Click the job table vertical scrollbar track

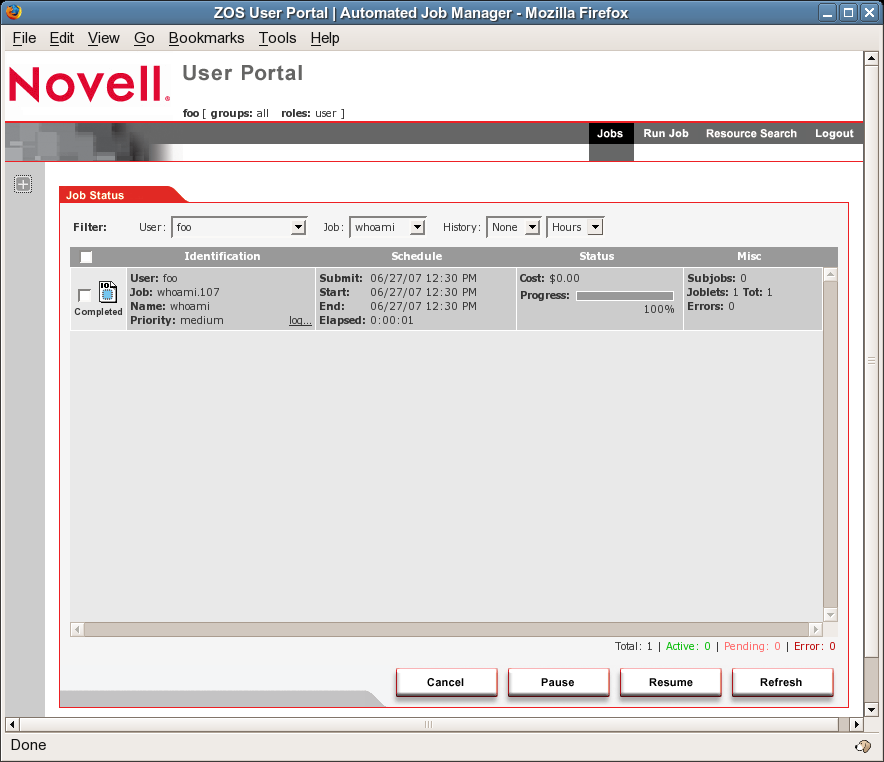pos(830,444)
